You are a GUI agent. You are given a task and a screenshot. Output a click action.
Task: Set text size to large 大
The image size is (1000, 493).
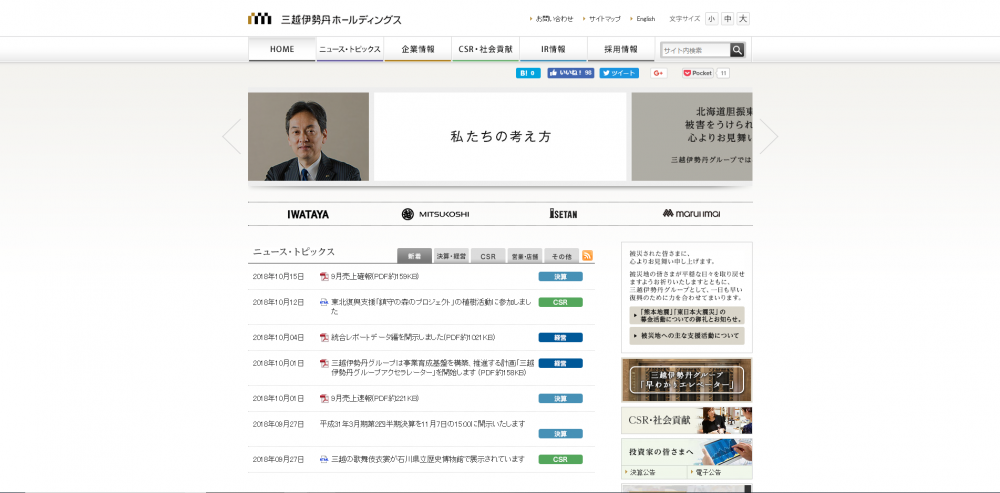pyautogui.click(x=743, y=19)
